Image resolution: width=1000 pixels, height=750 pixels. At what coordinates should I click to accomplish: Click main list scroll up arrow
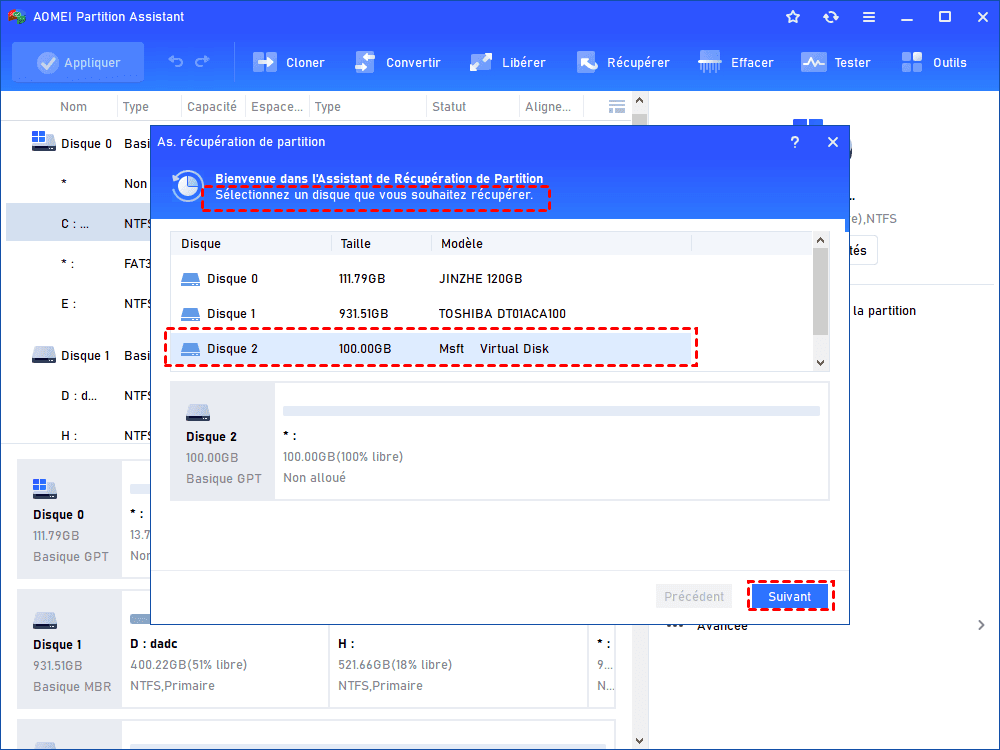[x=640, y=100]
